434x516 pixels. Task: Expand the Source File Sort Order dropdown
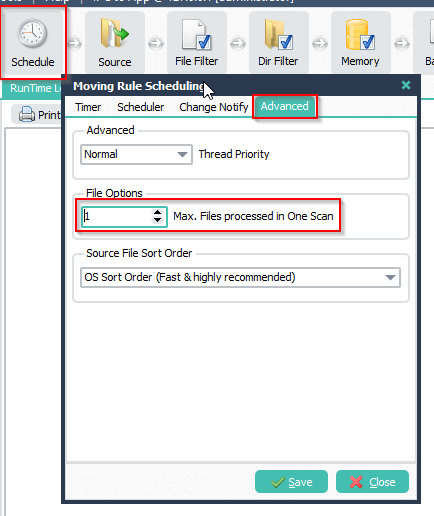click(x=390, y=277)
